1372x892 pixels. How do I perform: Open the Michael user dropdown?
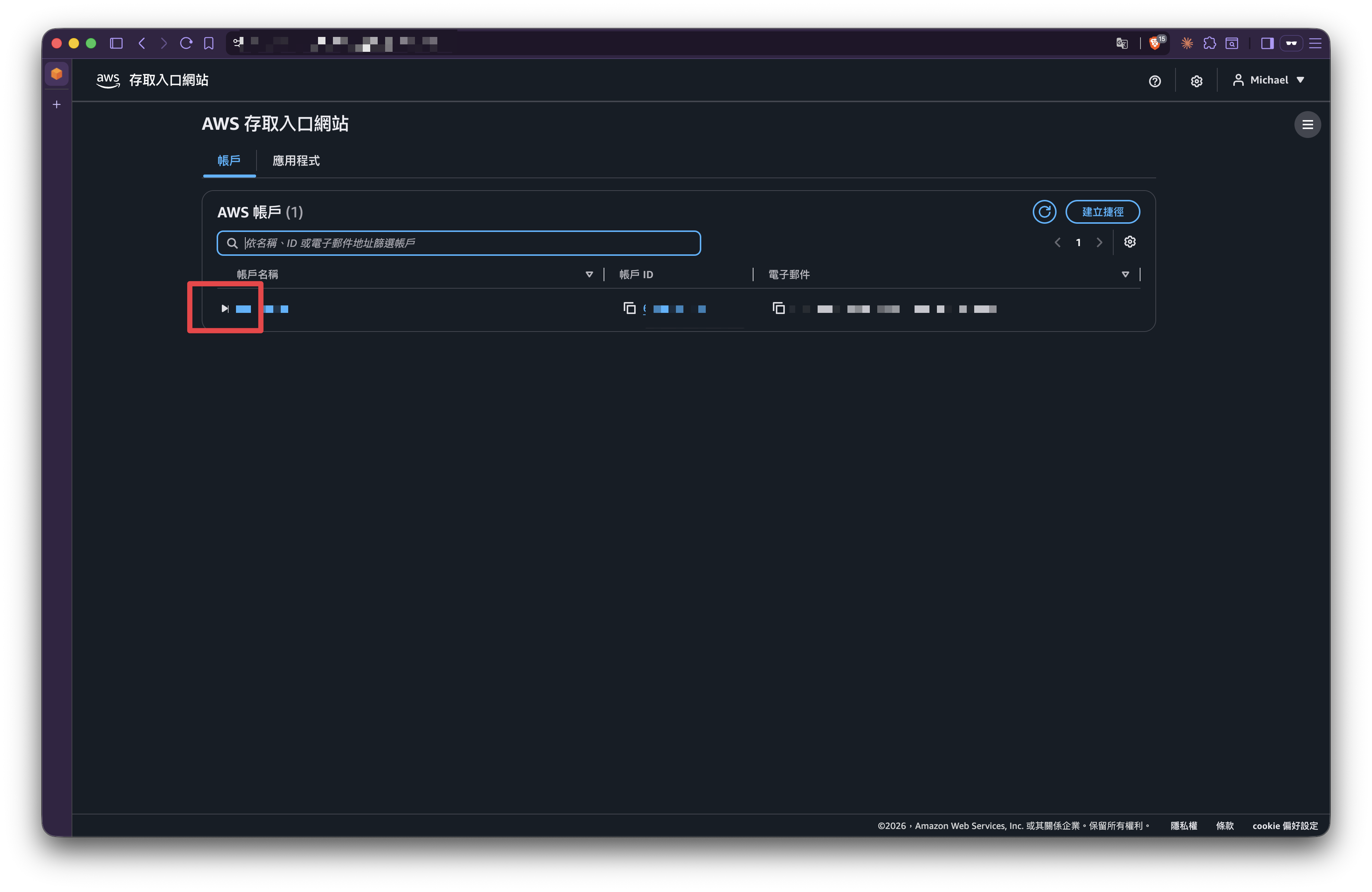coord(1269,80)
